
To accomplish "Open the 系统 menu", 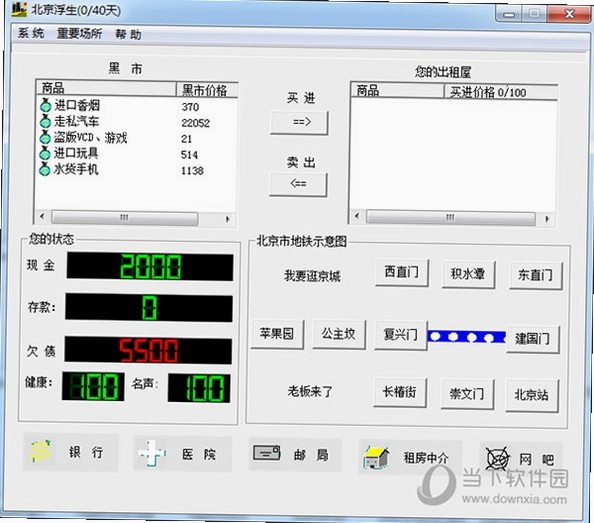I will [31, 33].
